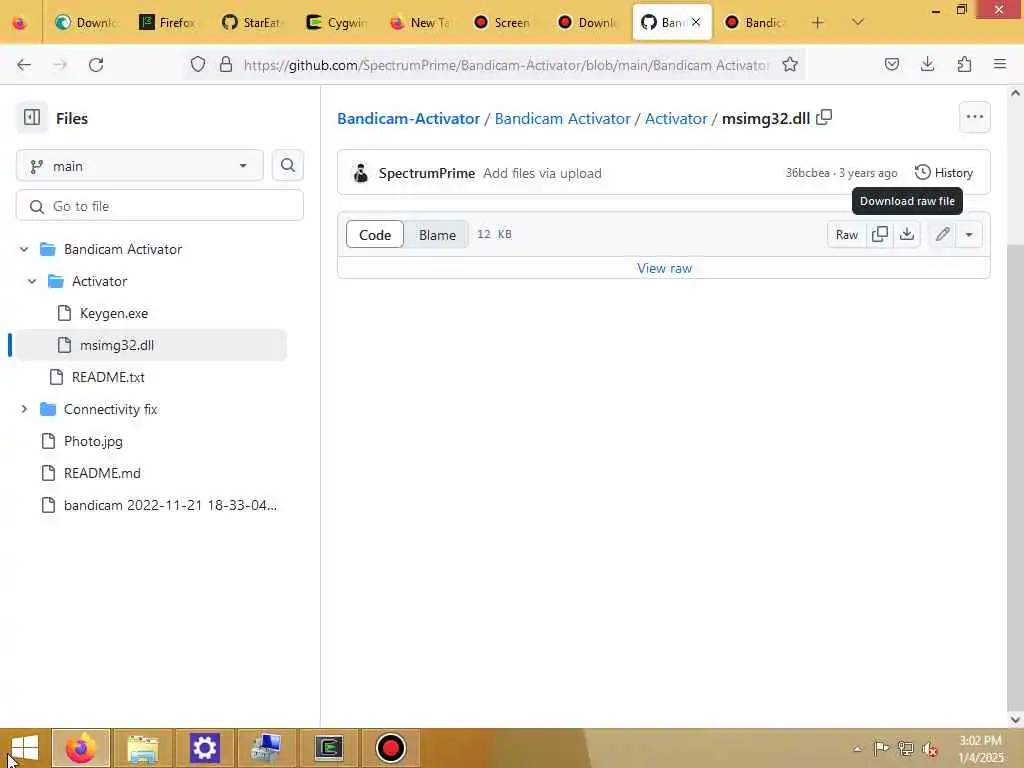Go to Bandicam-Activator repository breadcrumb
Viewport: 1024px width, 768px height.
[408, 118]
